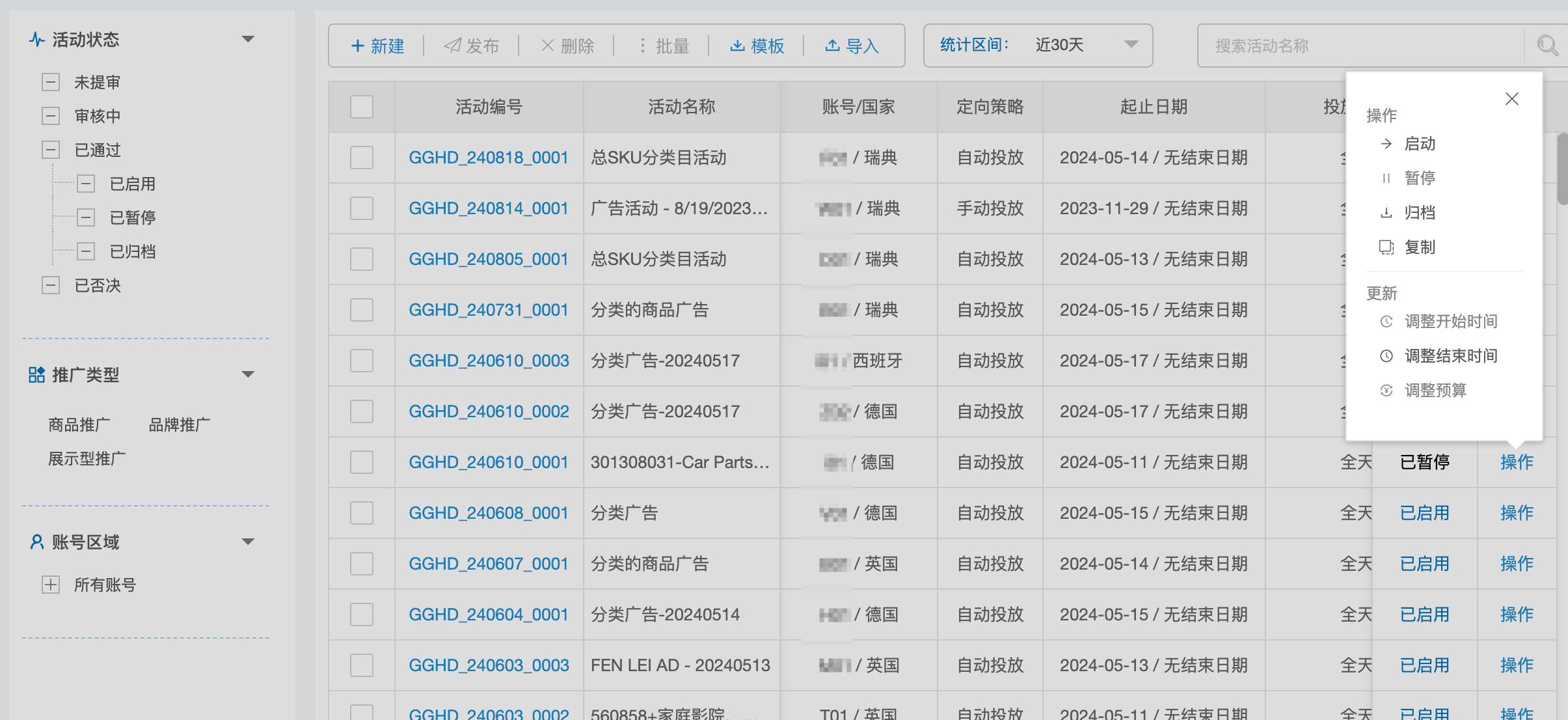This screenshot has height=720, width=1568.
Task: Collapse the 活动状态 section arrow
Action: [248, 40]
